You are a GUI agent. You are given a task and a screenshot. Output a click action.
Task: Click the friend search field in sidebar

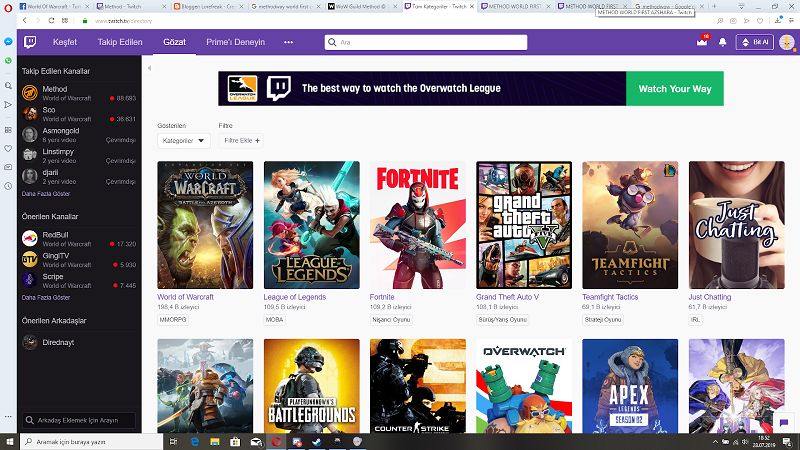click(x=80, y=420)
